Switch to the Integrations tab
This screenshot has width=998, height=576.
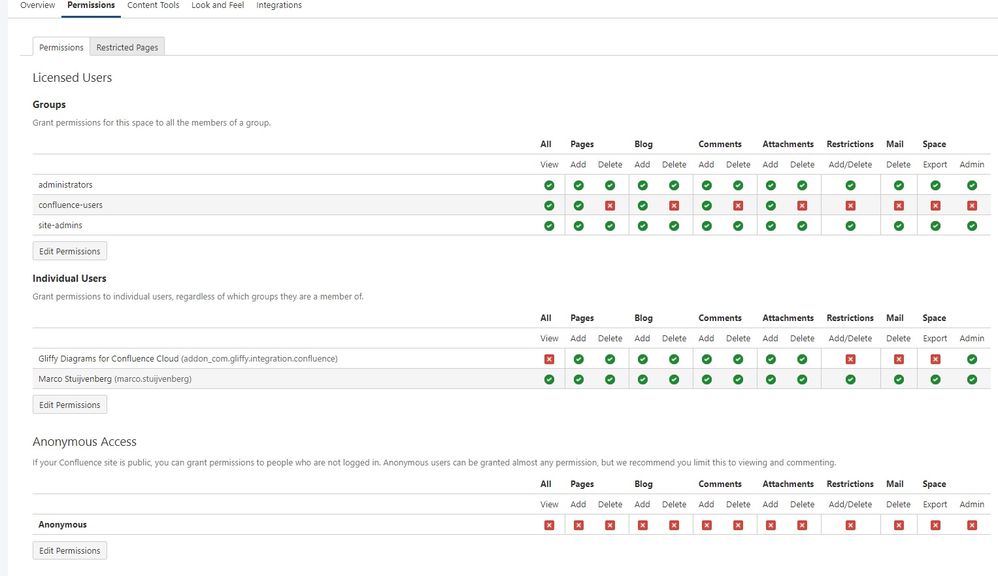(279, 5)
